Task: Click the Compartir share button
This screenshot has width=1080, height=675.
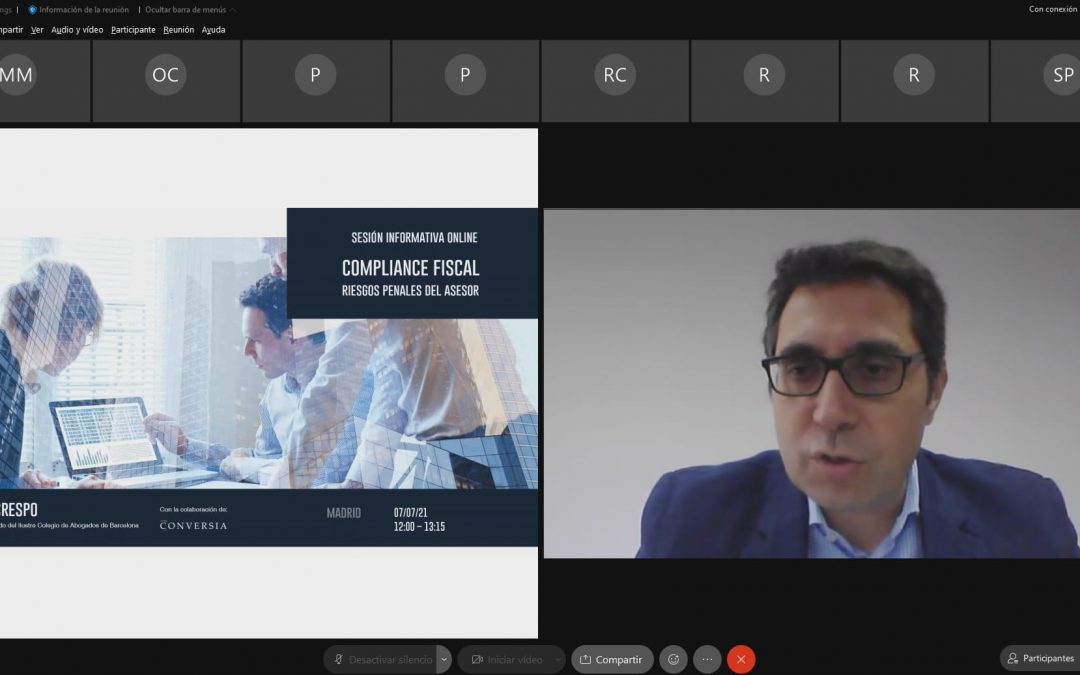Action: coord(612,659)
